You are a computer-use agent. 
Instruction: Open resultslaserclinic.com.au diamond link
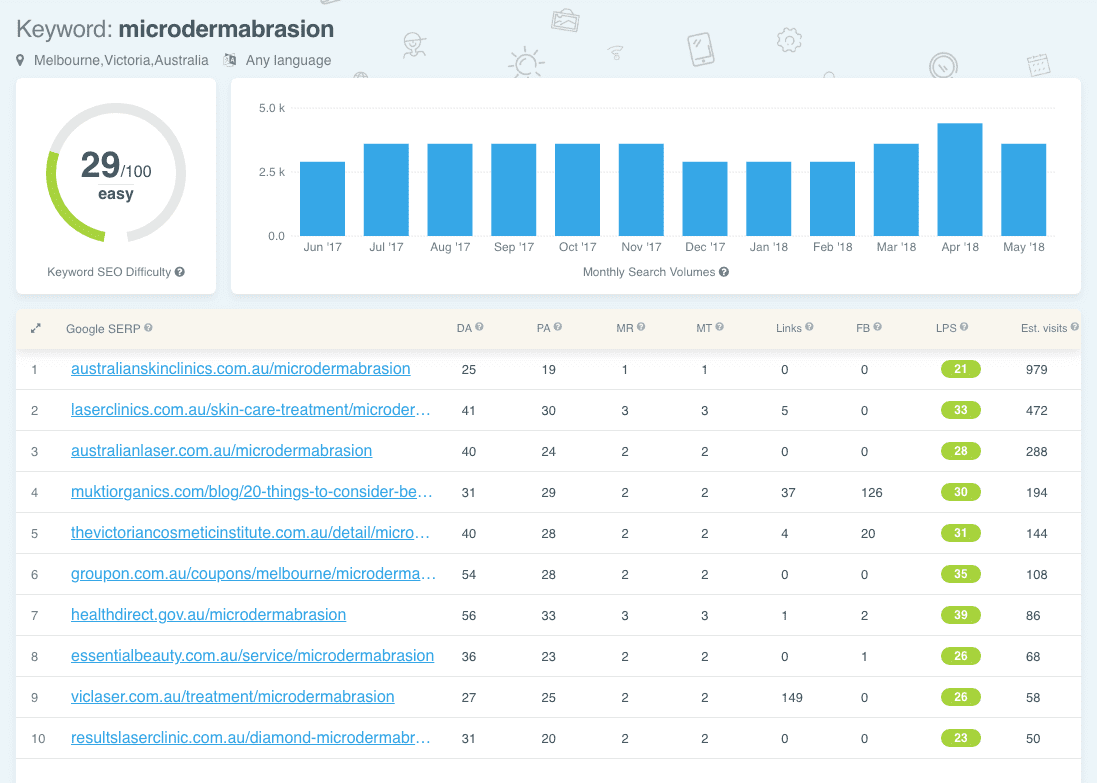(x=250, y=738)
